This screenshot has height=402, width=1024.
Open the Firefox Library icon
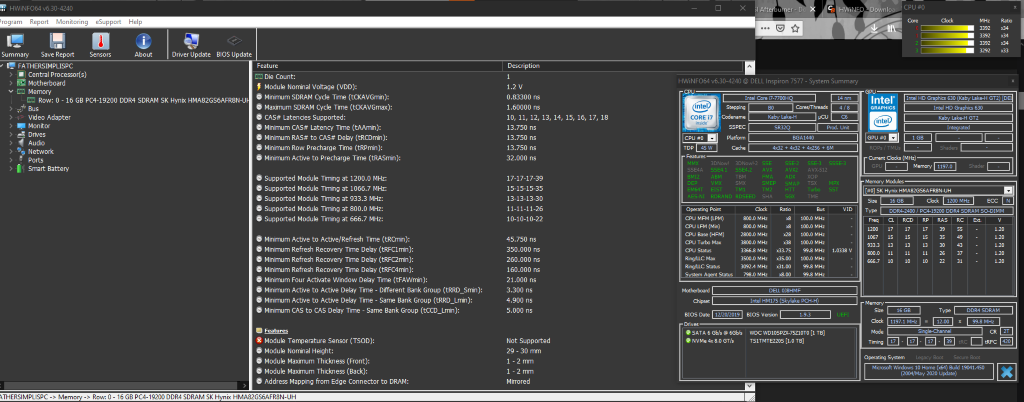coord(889,28)
